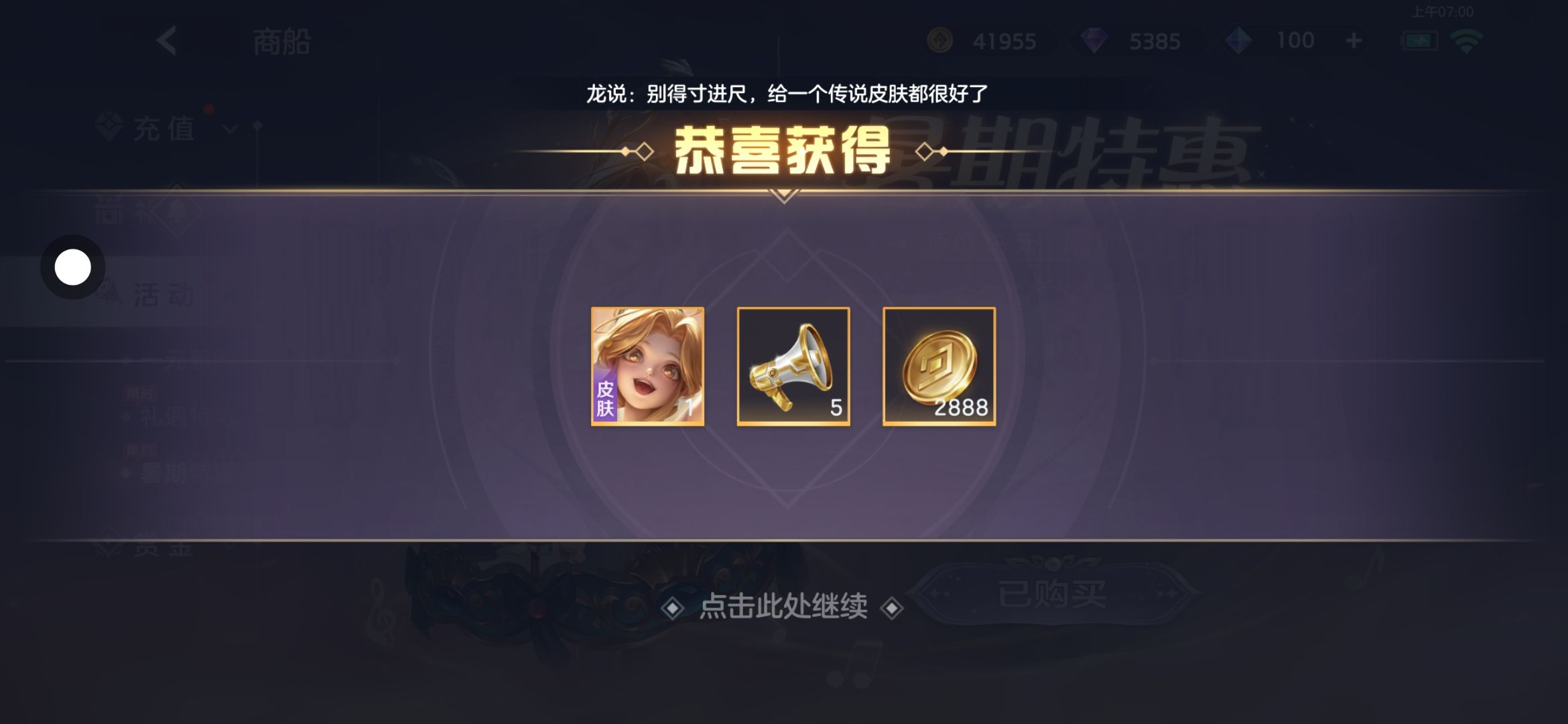The height and width of the screenshot is (724, 1568).
Task: Tap the skin reward character portrait
Action: click(647, 366)
